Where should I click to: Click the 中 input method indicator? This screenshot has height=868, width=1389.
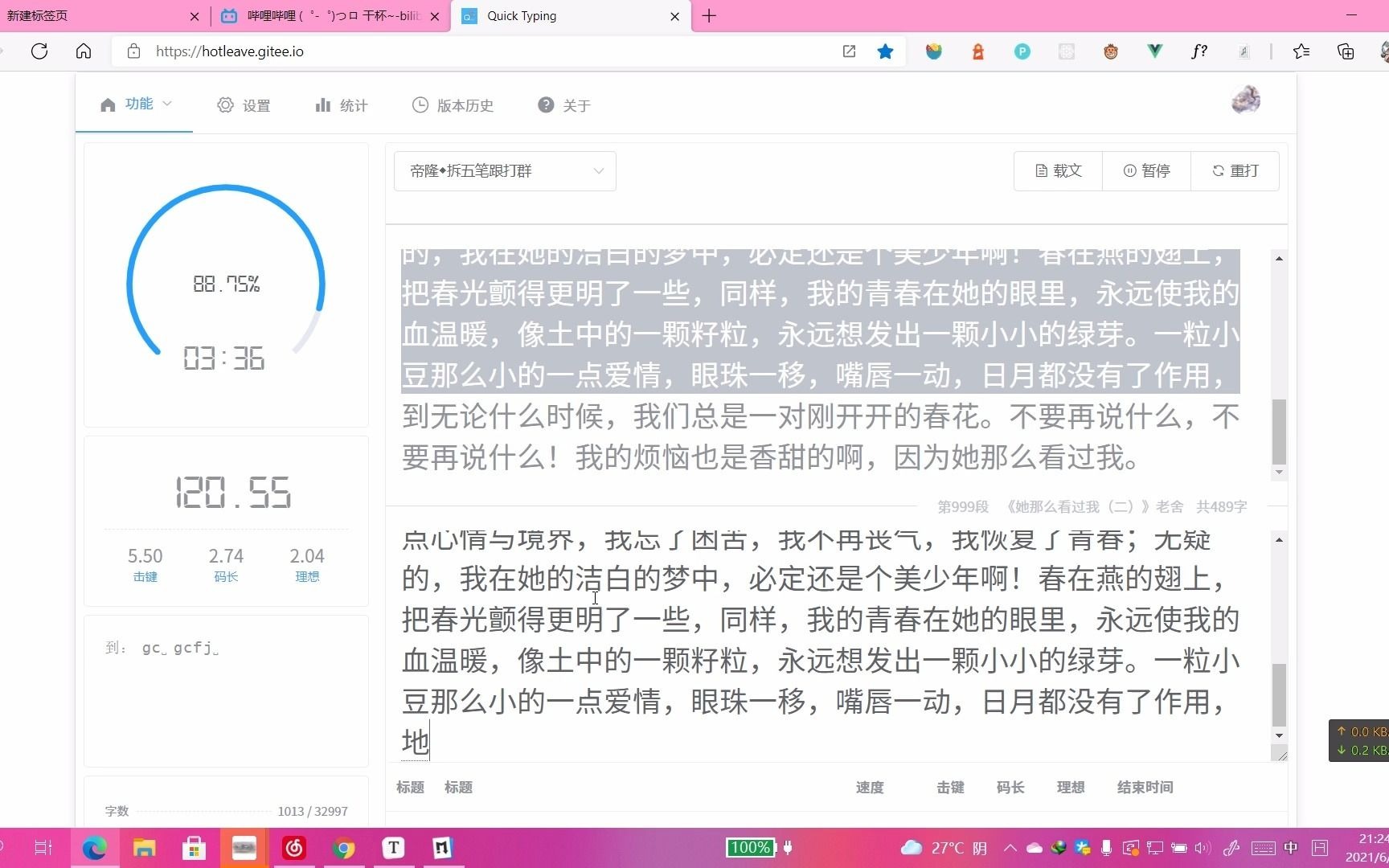pos(1291,848)
